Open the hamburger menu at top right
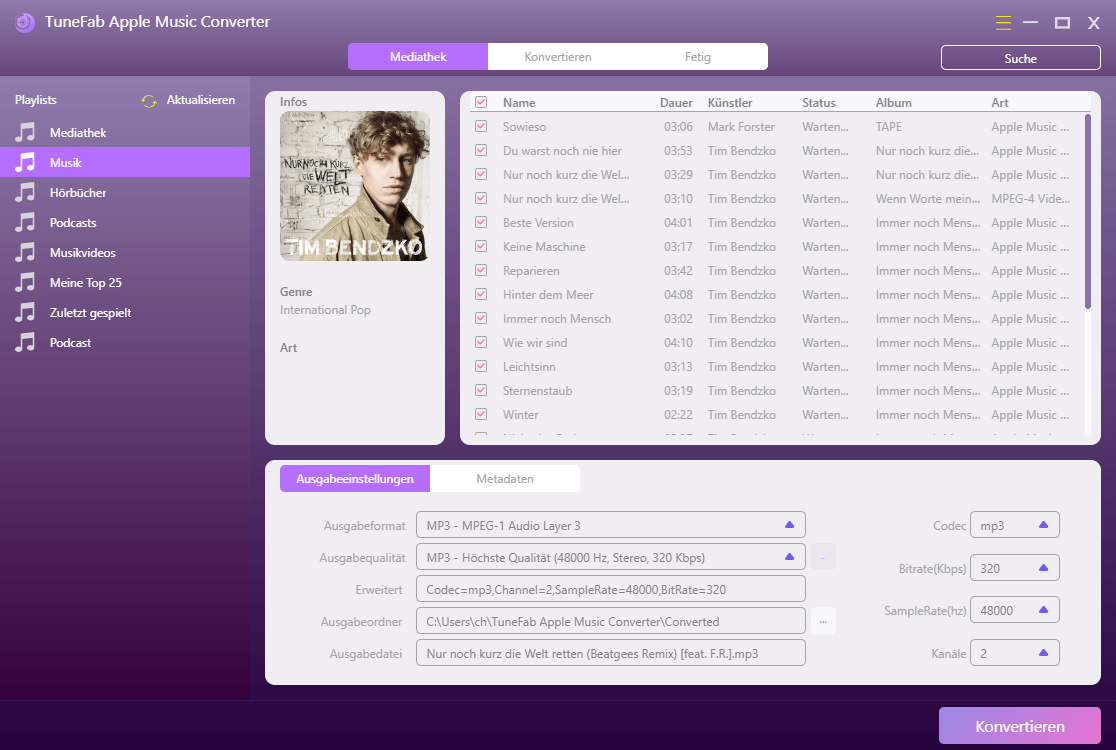Screen dimensions: 1116x750 pyautogui.click(x=1003, y=22)
